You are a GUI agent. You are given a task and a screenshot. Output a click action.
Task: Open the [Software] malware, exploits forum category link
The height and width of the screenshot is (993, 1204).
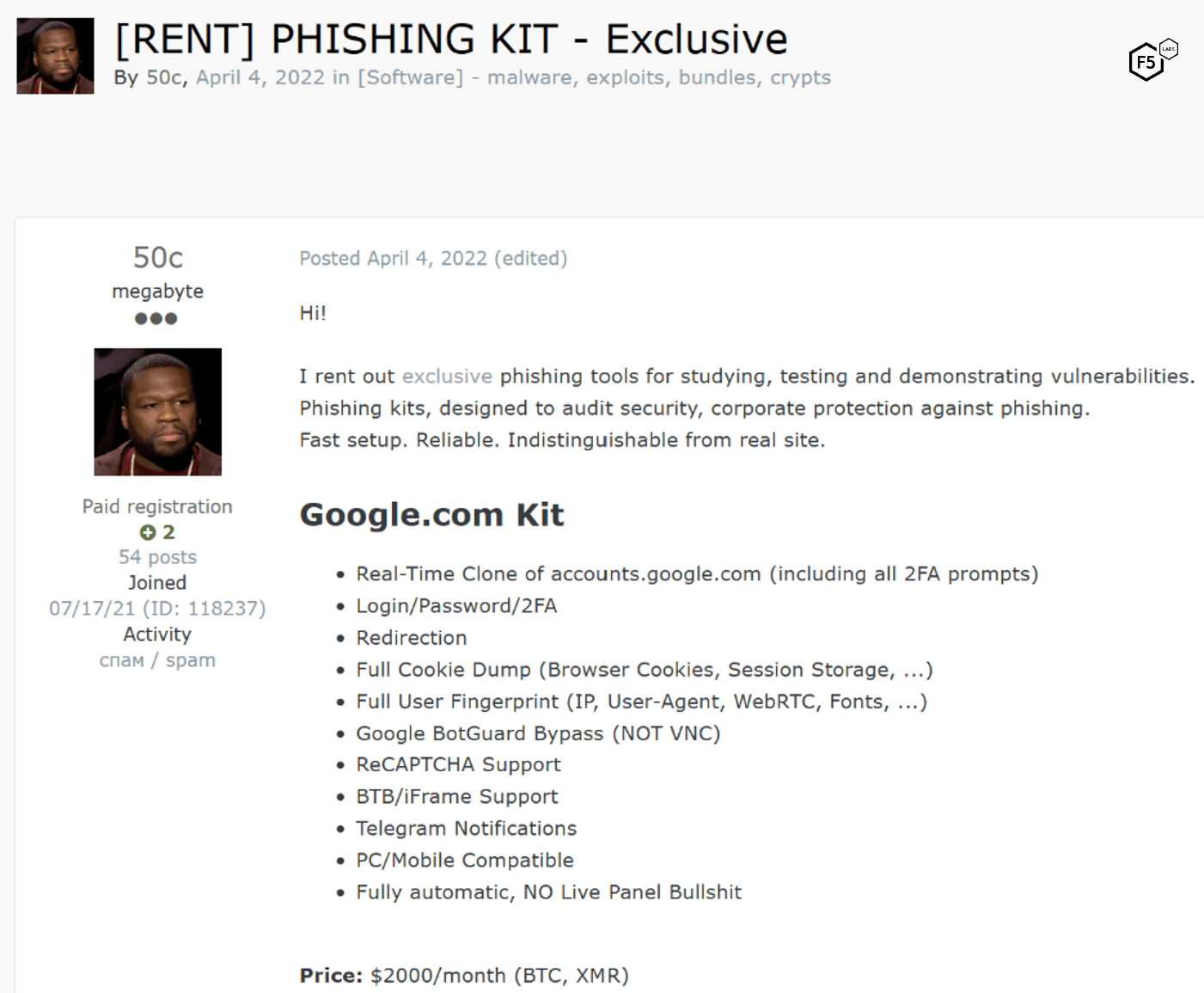(x=594, y=77)
